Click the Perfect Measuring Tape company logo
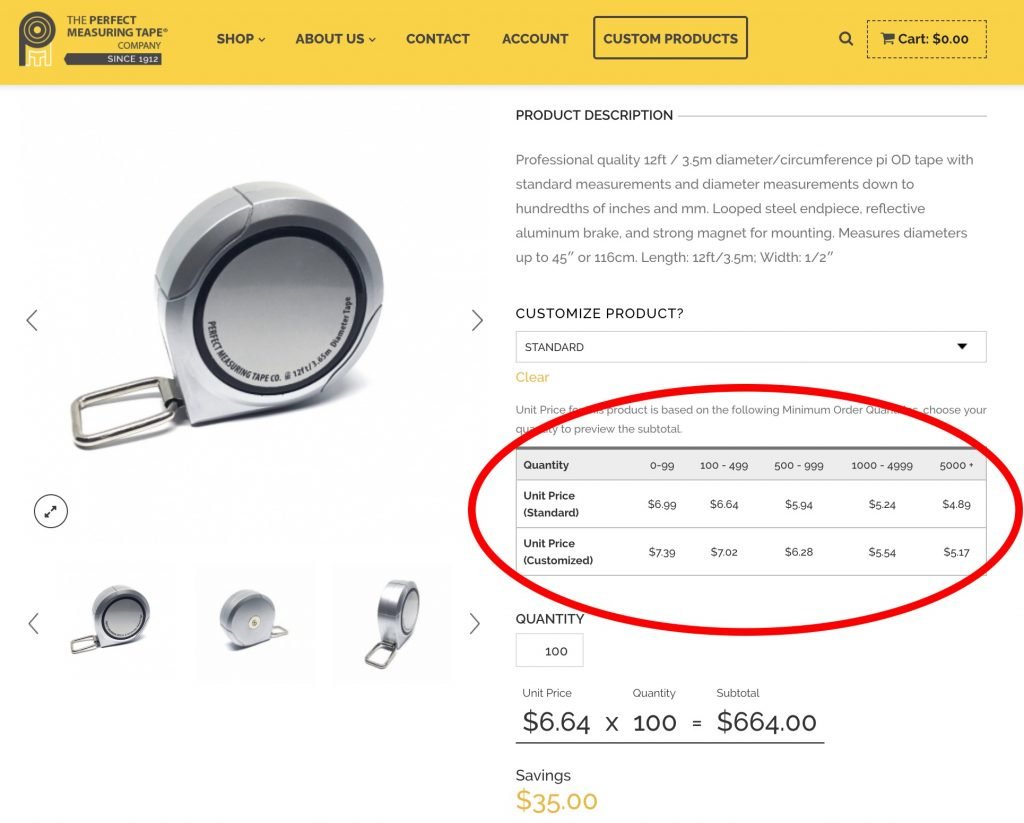This screenshot has height=823, width=1024. (x=92, y=39)
